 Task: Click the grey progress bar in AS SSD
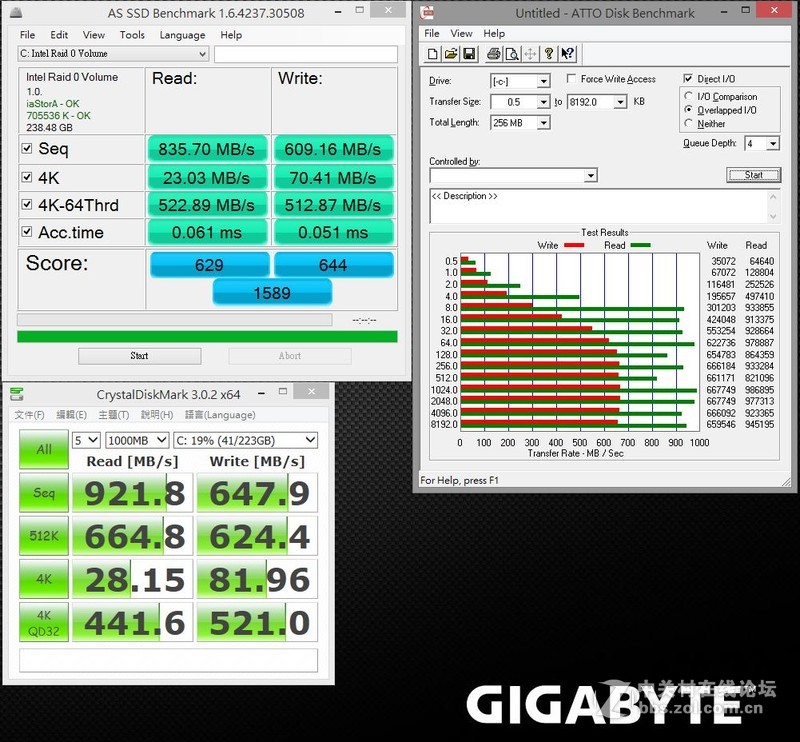[x=174, y=320]
